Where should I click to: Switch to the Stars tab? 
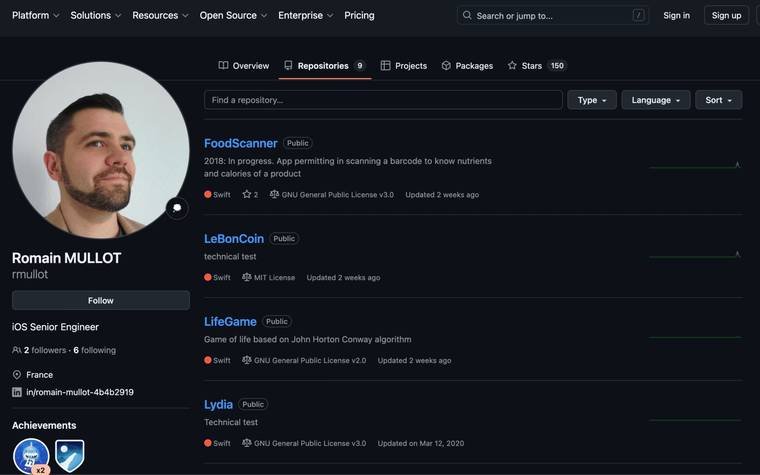click(537, 65)
